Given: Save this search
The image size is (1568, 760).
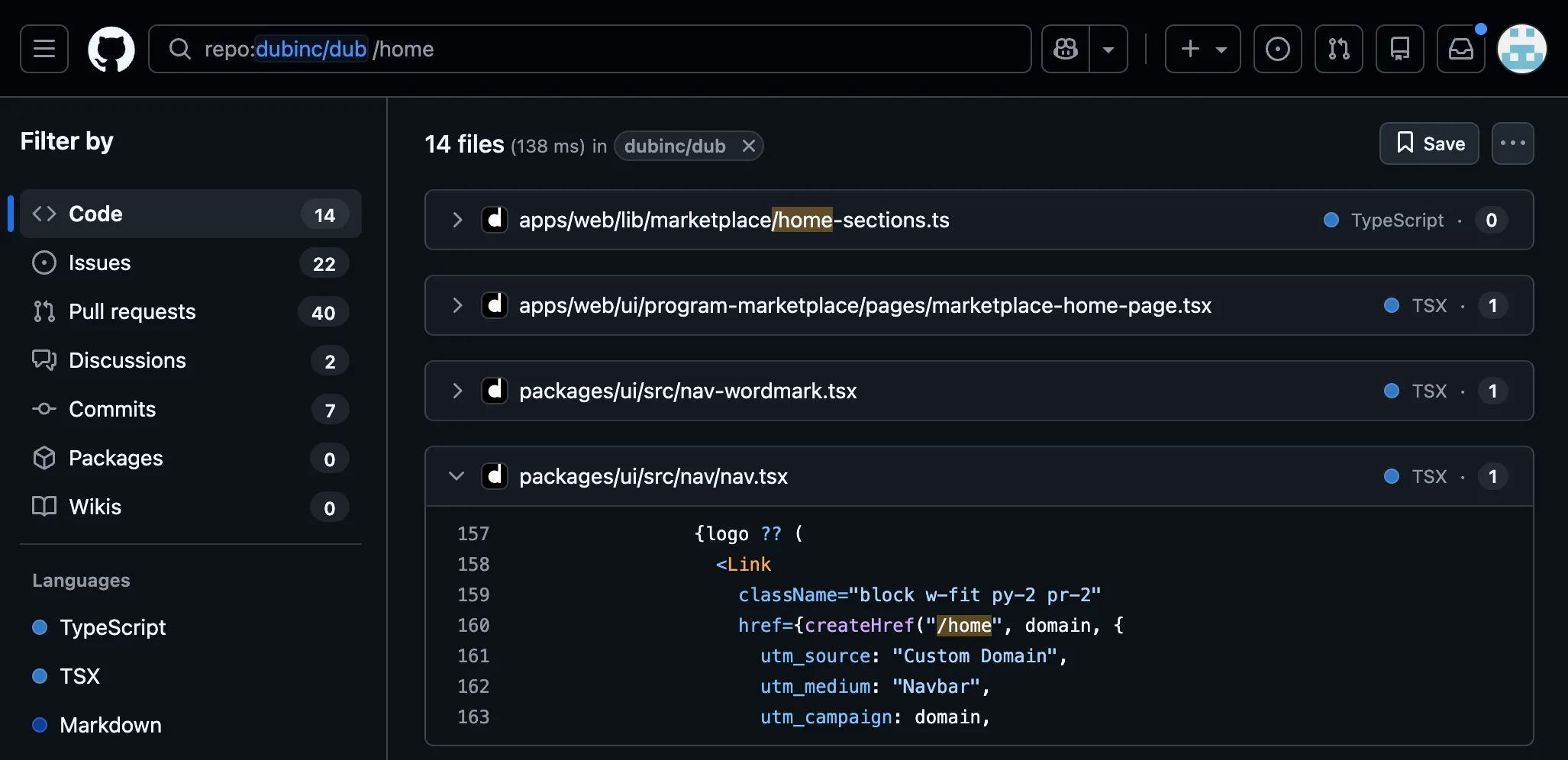Looking at the screenshot, I should (1429, 143).
